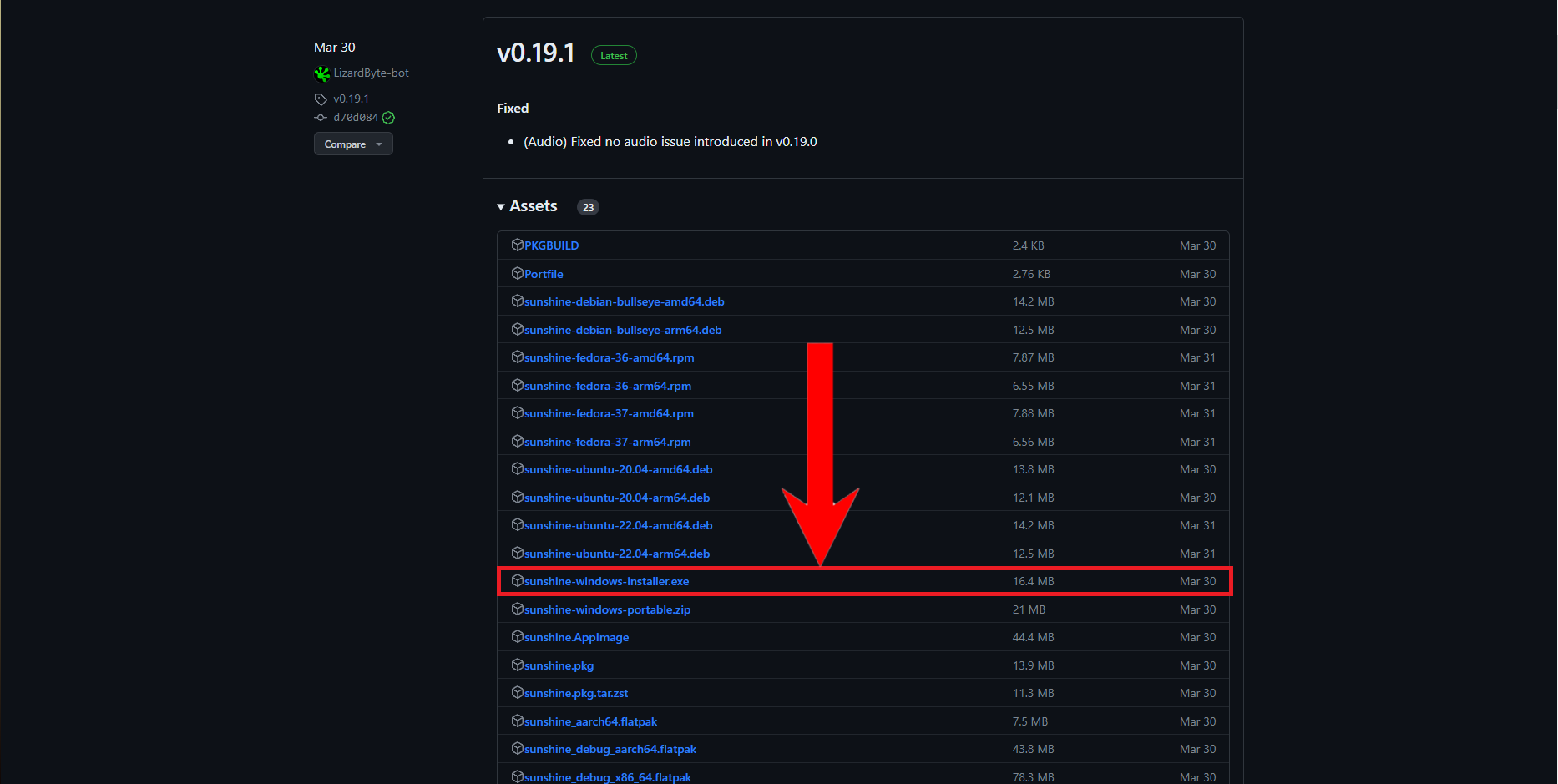Image resolution: width=1558 pixels, height=784 pixels.
Task: Download sunshine-ubuntu-20.04-arm64.deb
Action: (x=617, y=498)
